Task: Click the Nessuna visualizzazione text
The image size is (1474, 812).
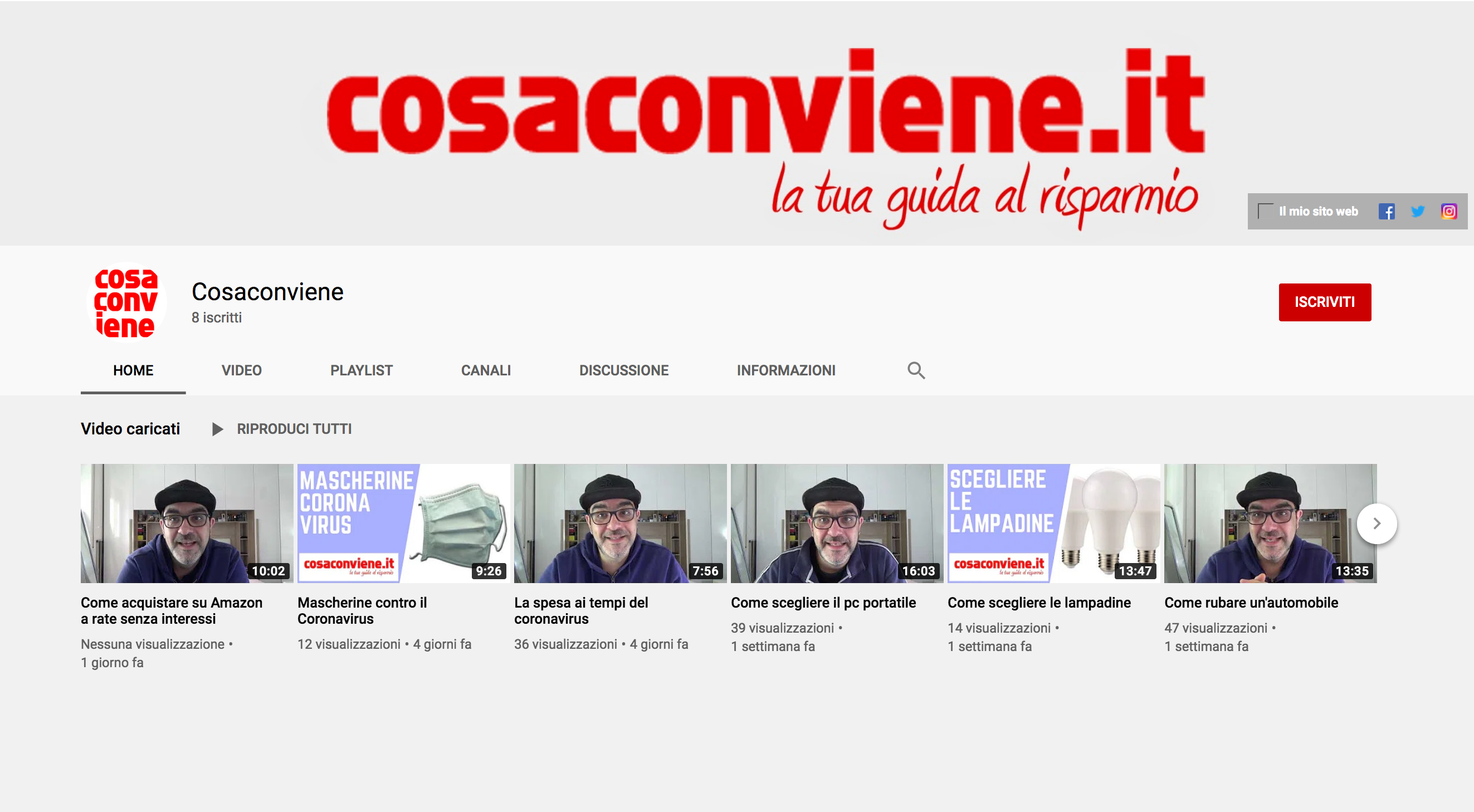Action: pyautogui.click(x=152, y=644)
